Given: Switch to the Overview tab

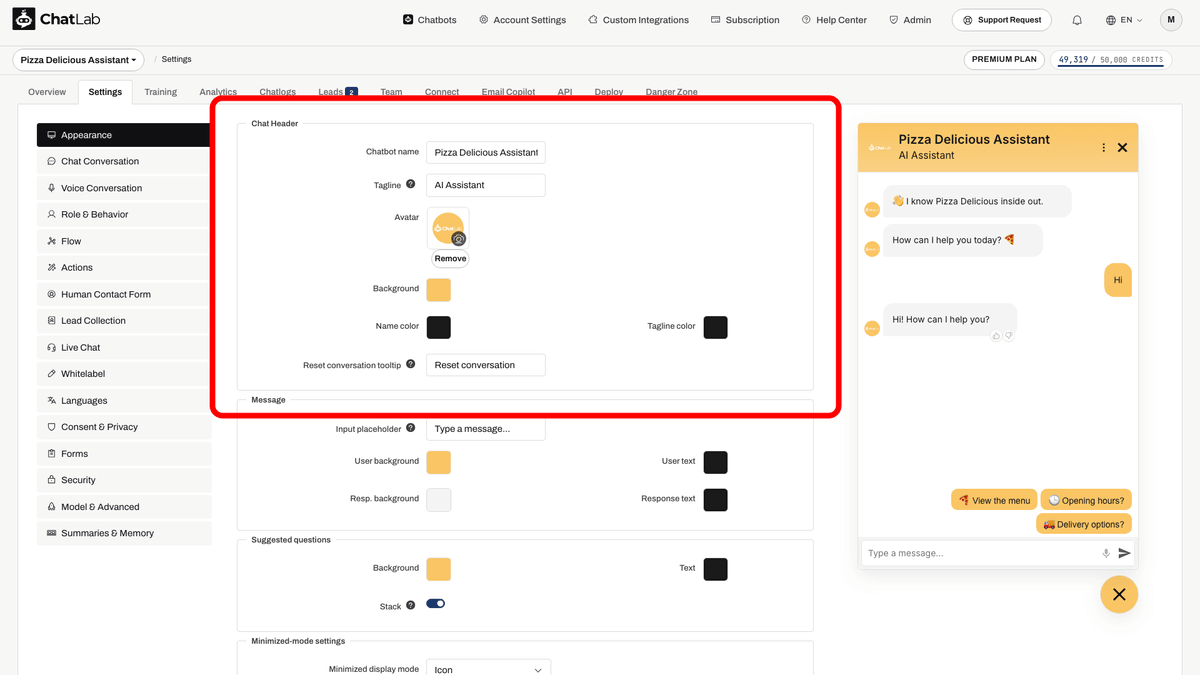Looking at the screenshot, I should [47, 92].
